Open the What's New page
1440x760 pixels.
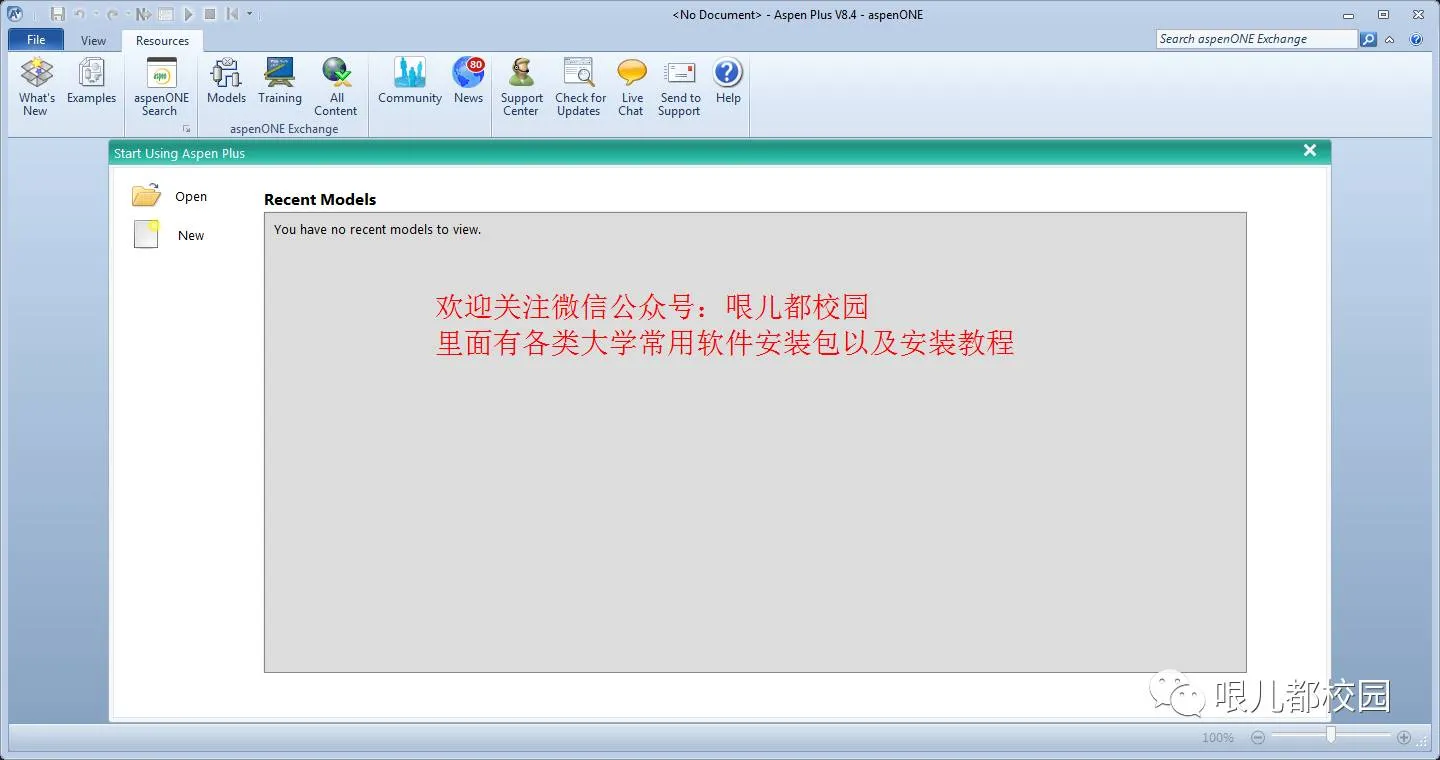tap(37, 87)
